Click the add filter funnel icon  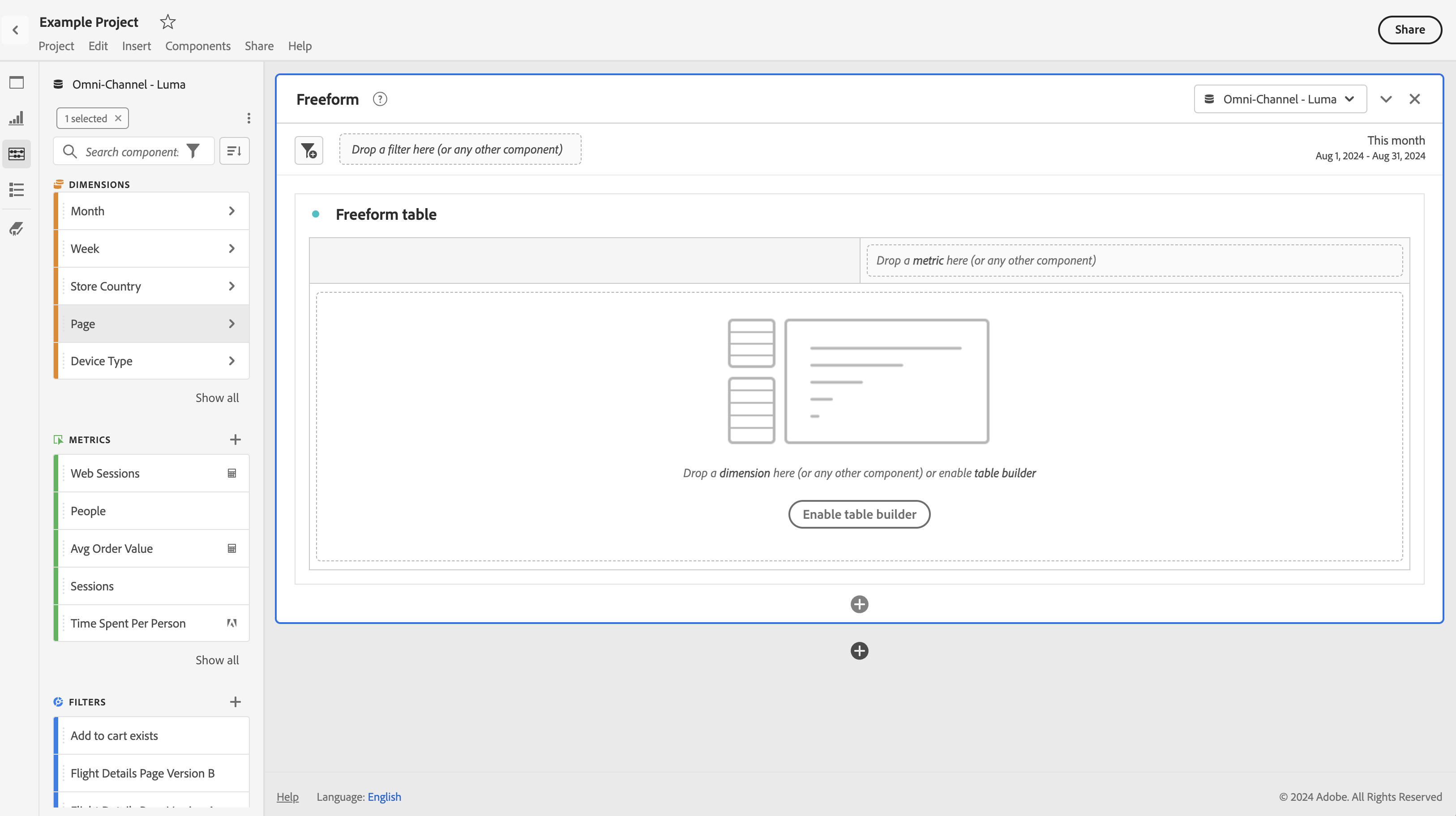(308, 150)
